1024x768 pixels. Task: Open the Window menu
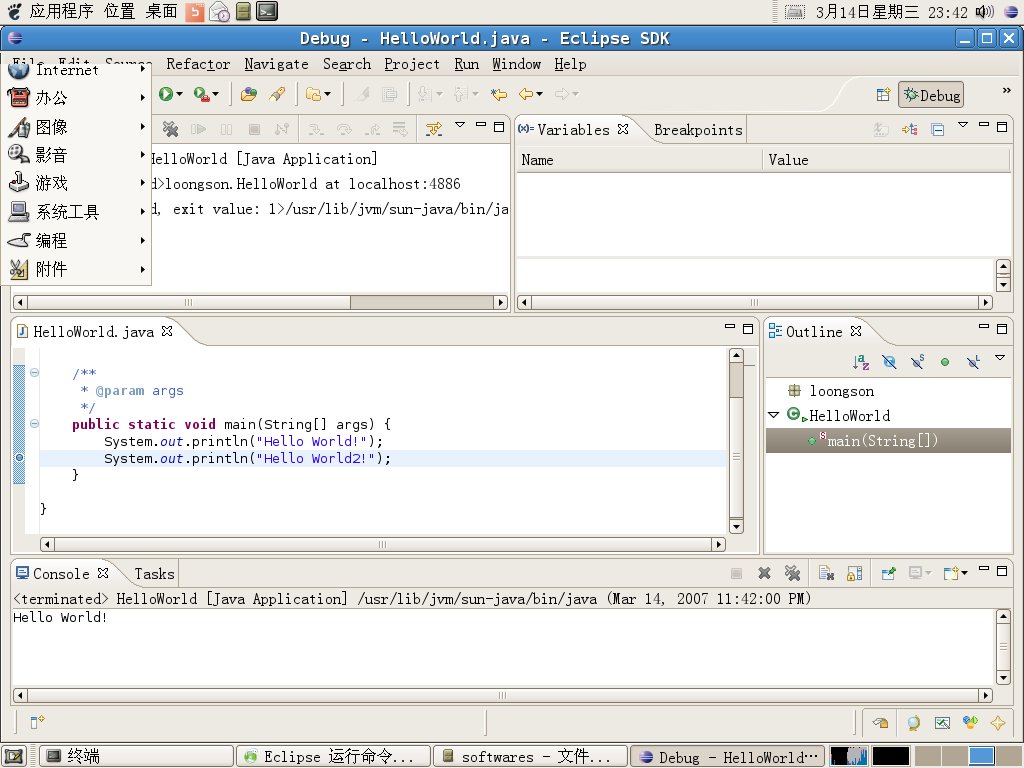click(517, 64)
